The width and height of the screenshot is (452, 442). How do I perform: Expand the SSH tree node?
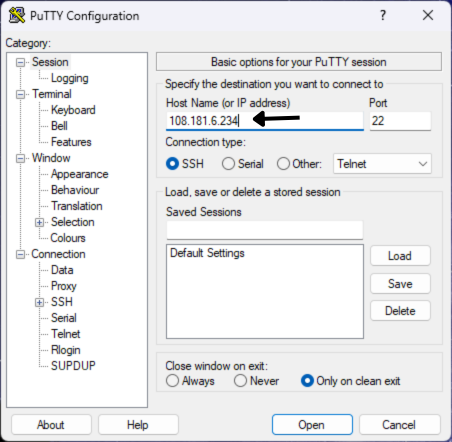(x=39, y=302)
